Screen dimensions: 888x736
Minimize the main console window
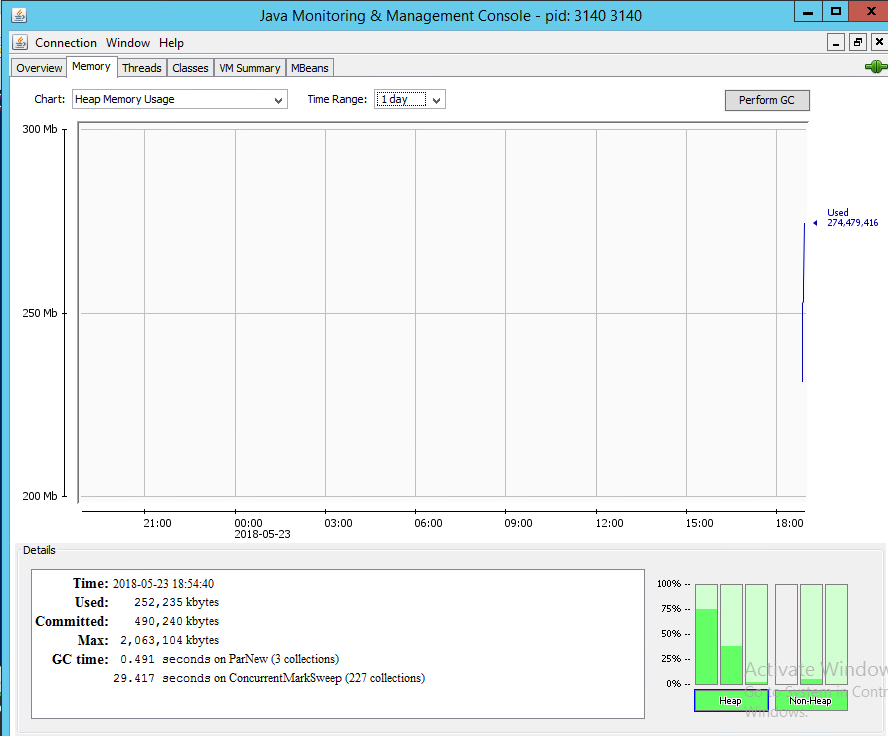coord(808,11)
